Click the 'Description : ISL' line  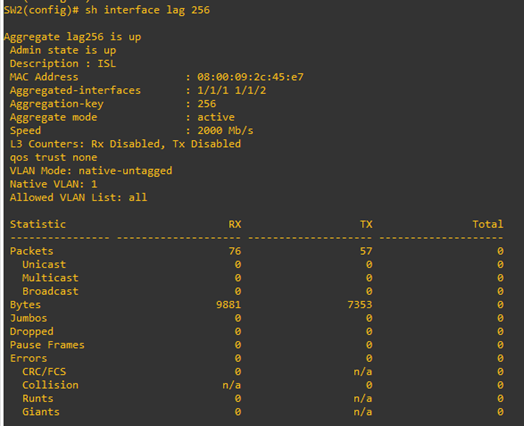(63, 63)
